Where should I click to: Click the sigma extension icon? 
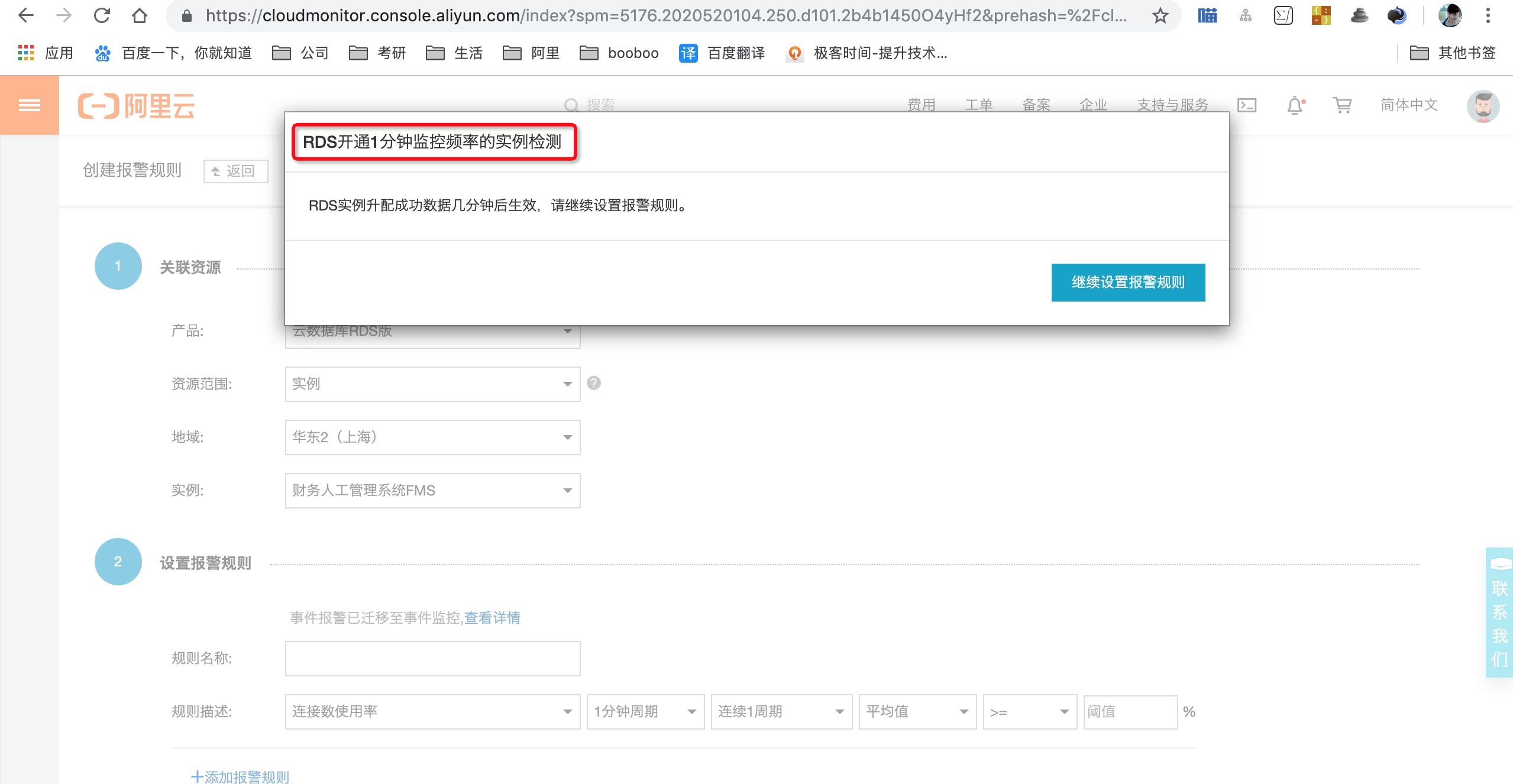(1284, 15)
